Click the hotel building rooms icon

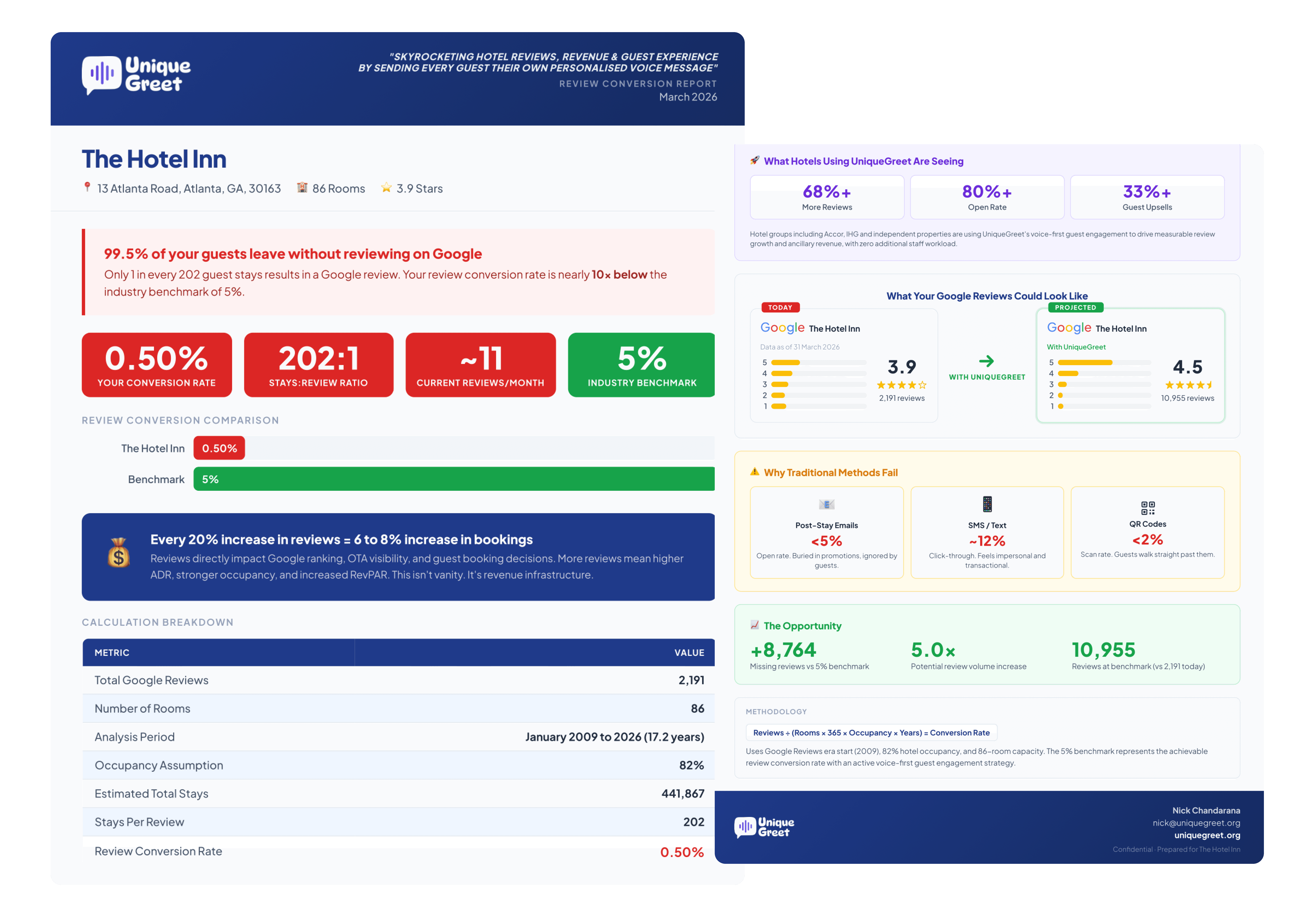[x=302, y=188]
